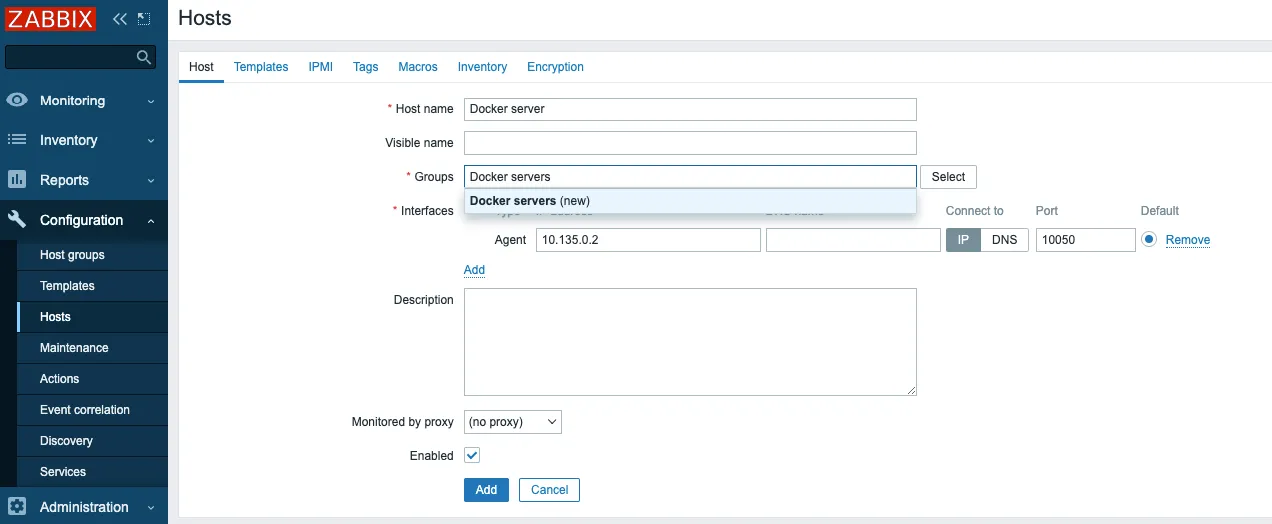Switch to the Inventory tab

[x=482, y=67]
